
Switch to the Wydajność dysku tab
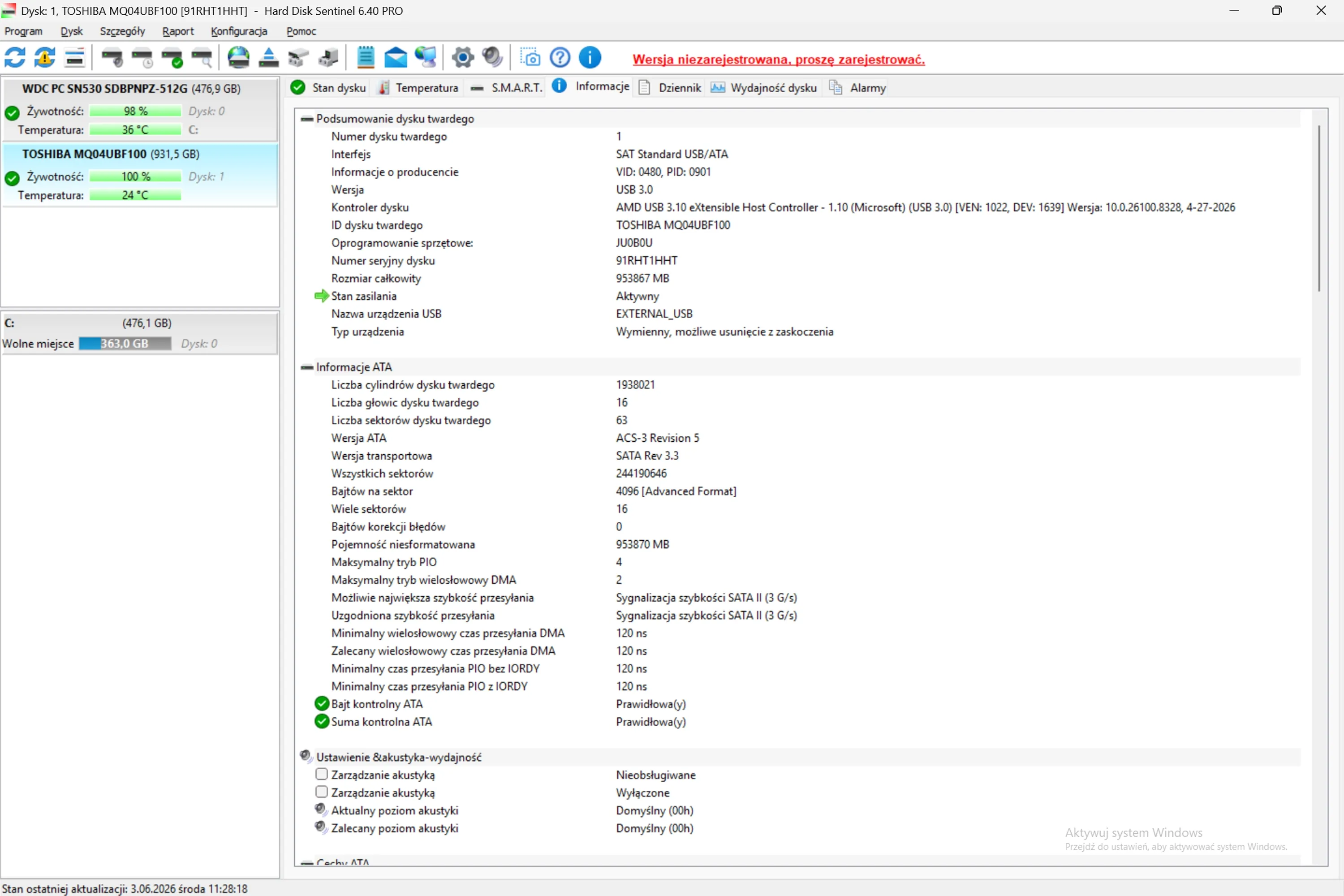coord(764,87)
